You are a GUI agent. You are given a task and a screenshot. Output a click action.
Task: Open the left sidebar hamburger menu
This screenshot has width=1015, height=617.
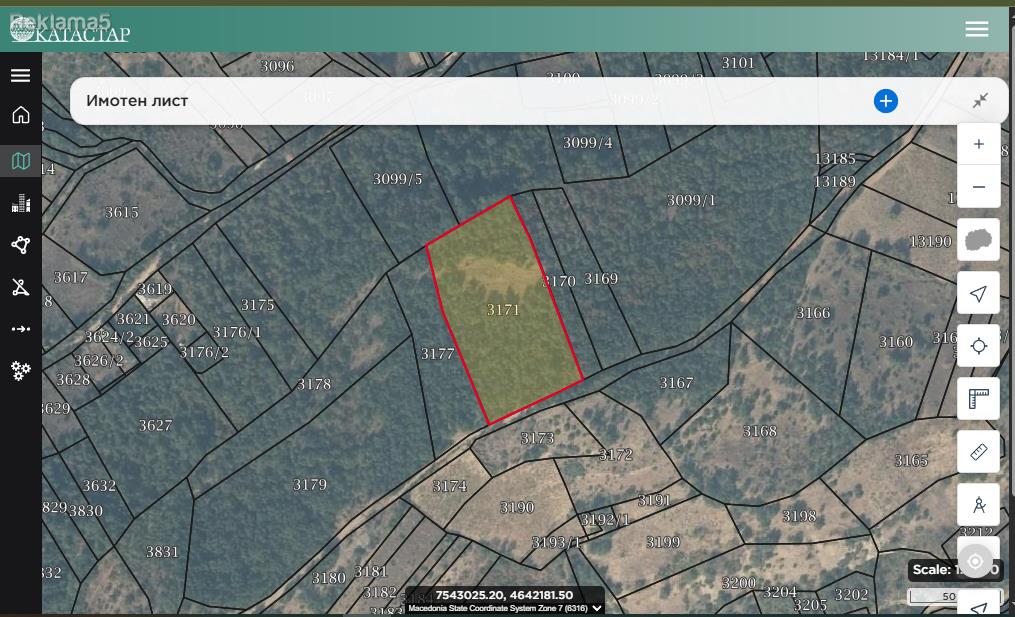20,75
